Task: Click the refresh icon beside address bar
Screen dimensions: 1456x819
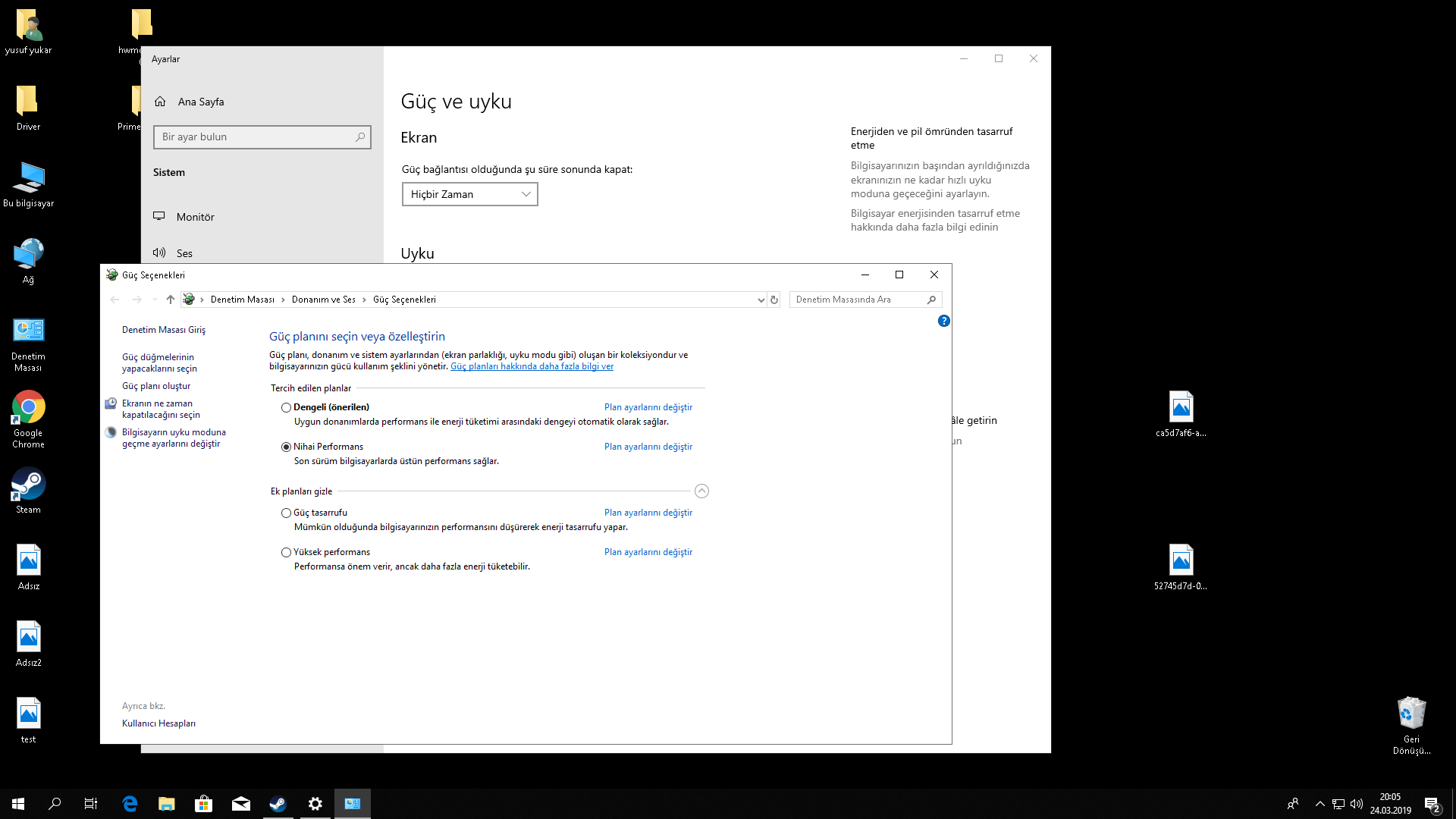Action: pyautogui.click(x=774, y=300)
